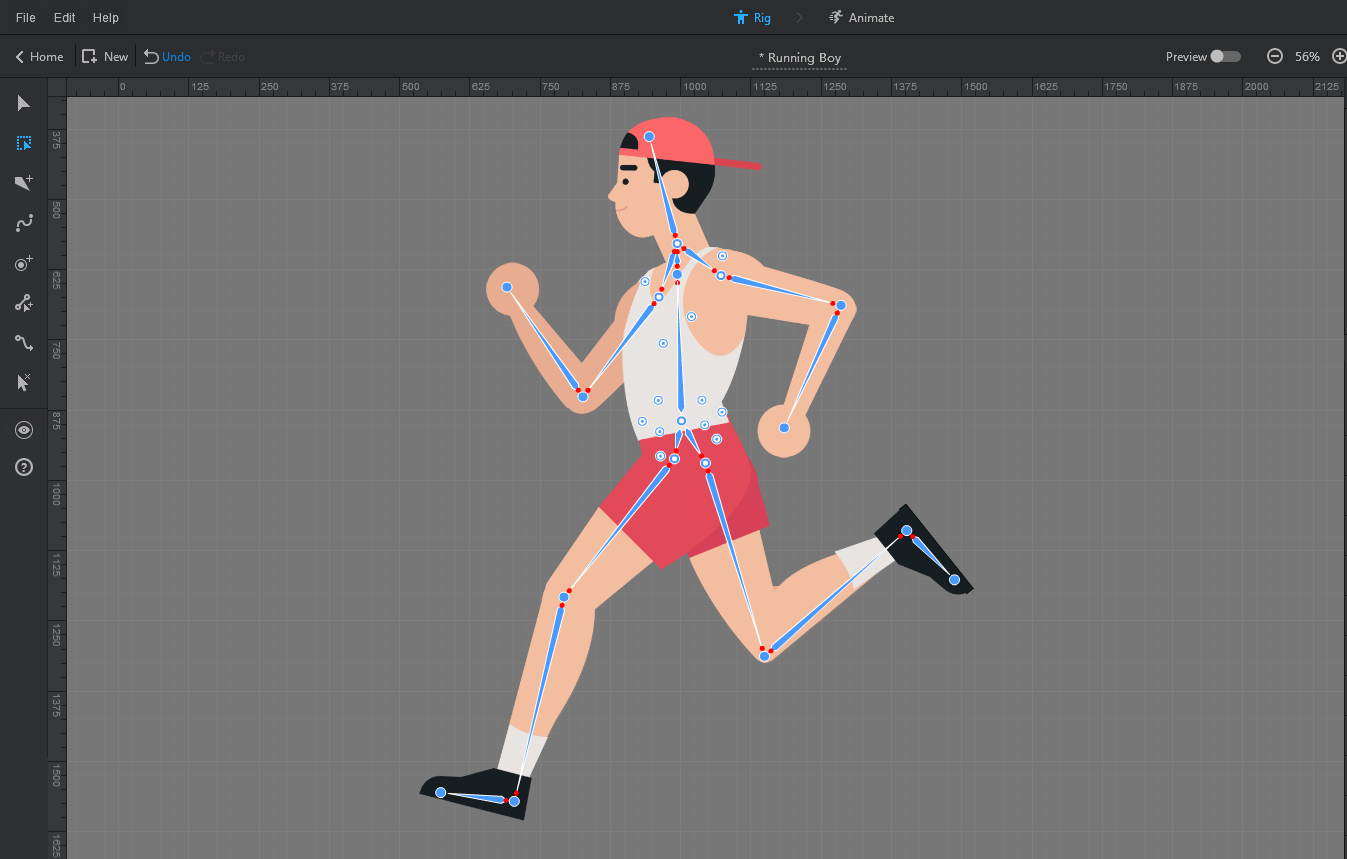Select the Rig tab

pyautogui.click(x=751, y=17)
